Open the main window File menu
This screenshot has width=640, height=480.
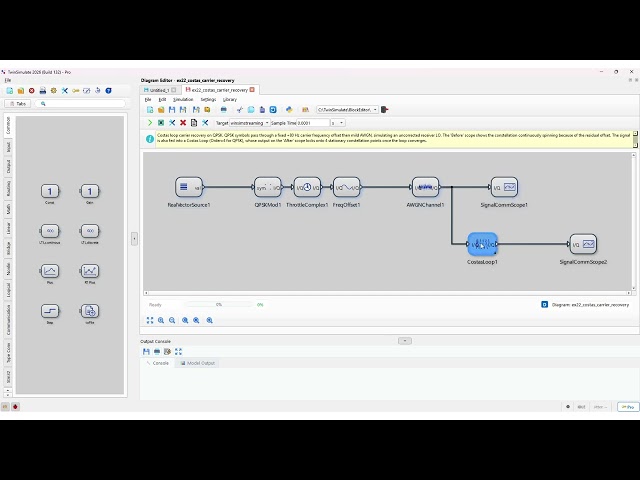[x=8, y=80]
